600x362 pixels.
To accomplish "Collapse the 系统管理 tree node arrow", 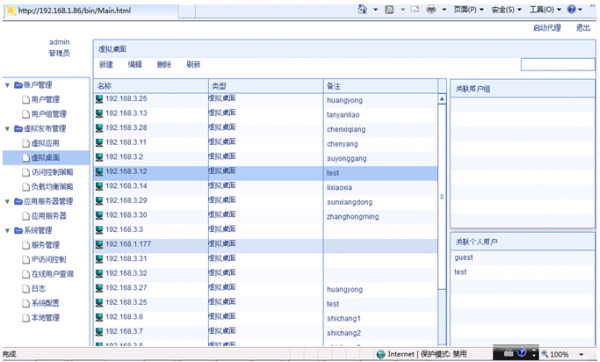I will [7, 230].
